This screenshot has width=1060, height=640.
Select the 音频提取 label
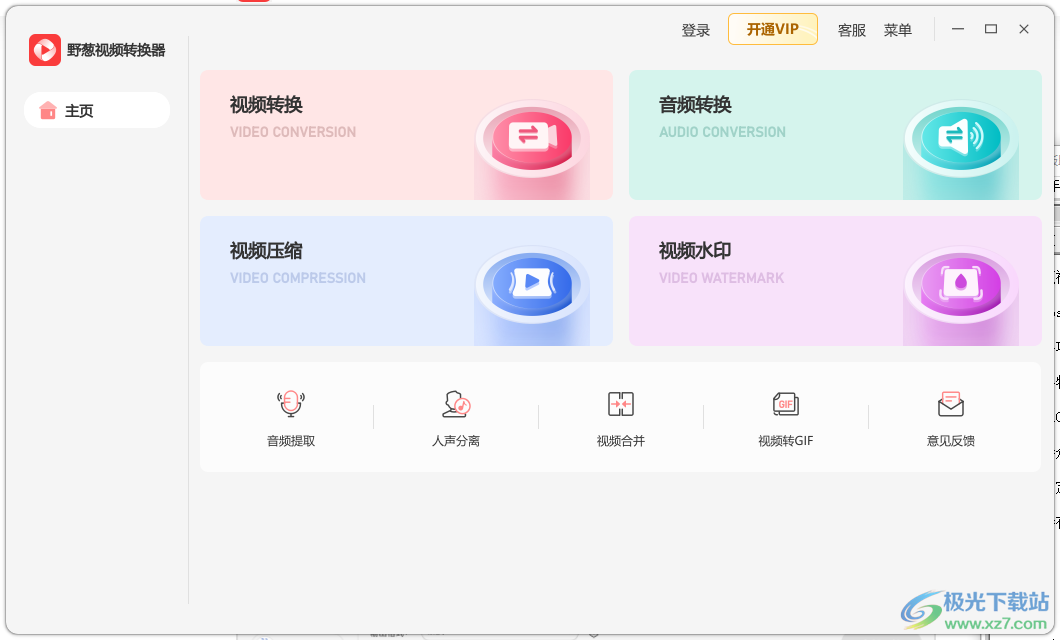pyautogui.click(x=291, y=441)
